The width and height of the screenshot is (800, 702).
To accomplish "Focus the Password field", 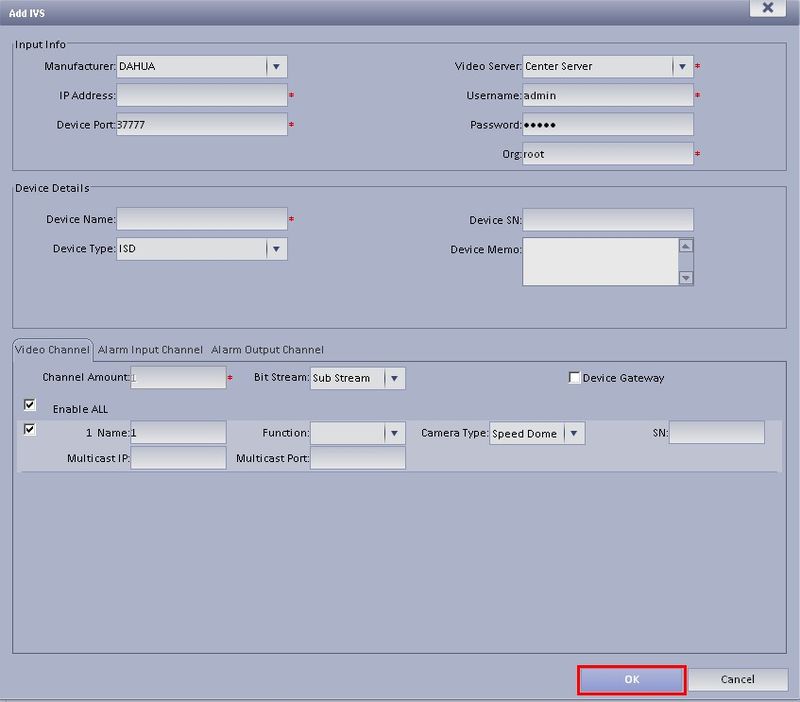I will pyautogui.click(x=608, y=124).
